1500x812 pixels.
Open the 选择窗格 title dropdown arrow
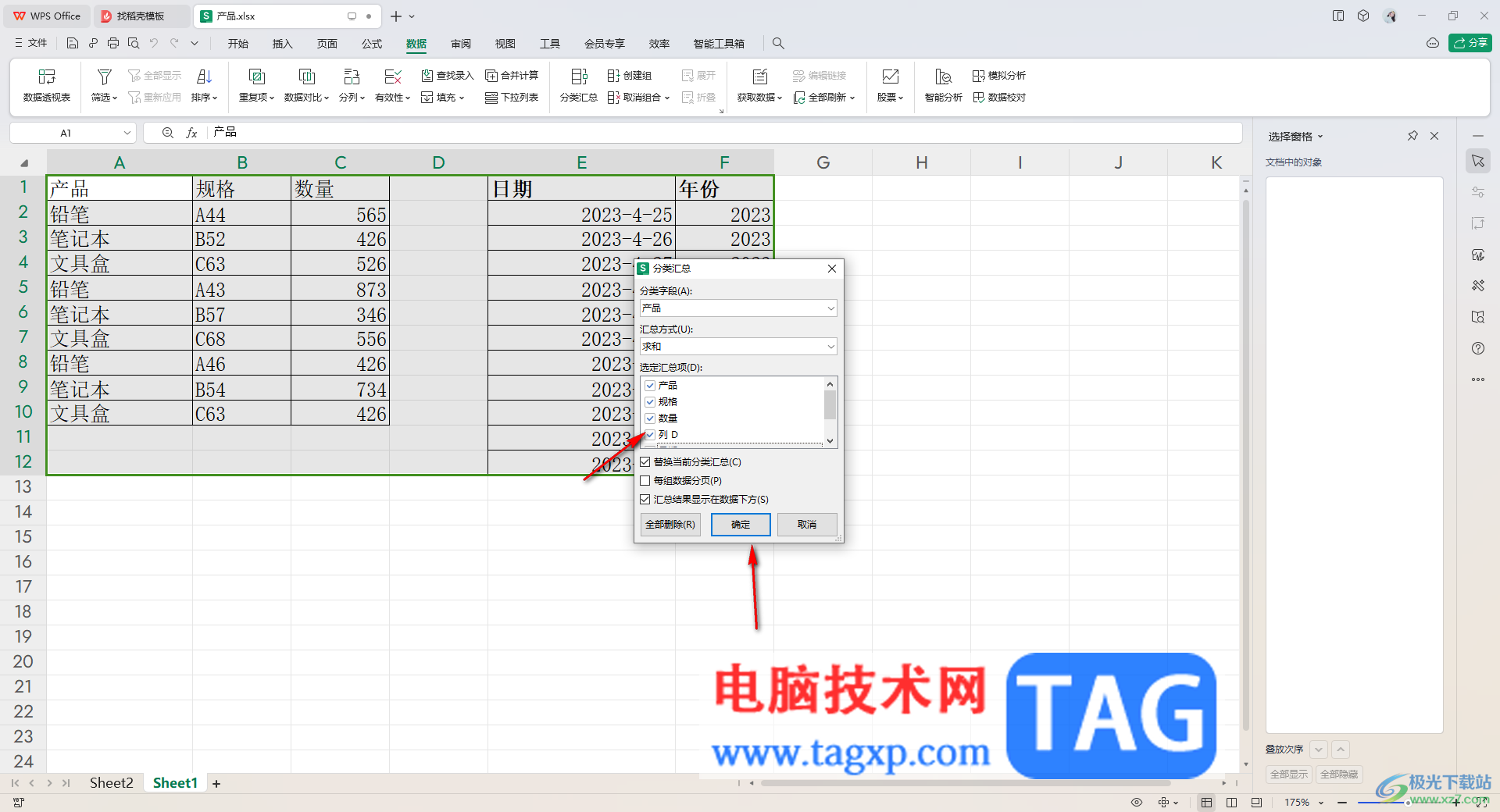click(x=1320, y=137)
